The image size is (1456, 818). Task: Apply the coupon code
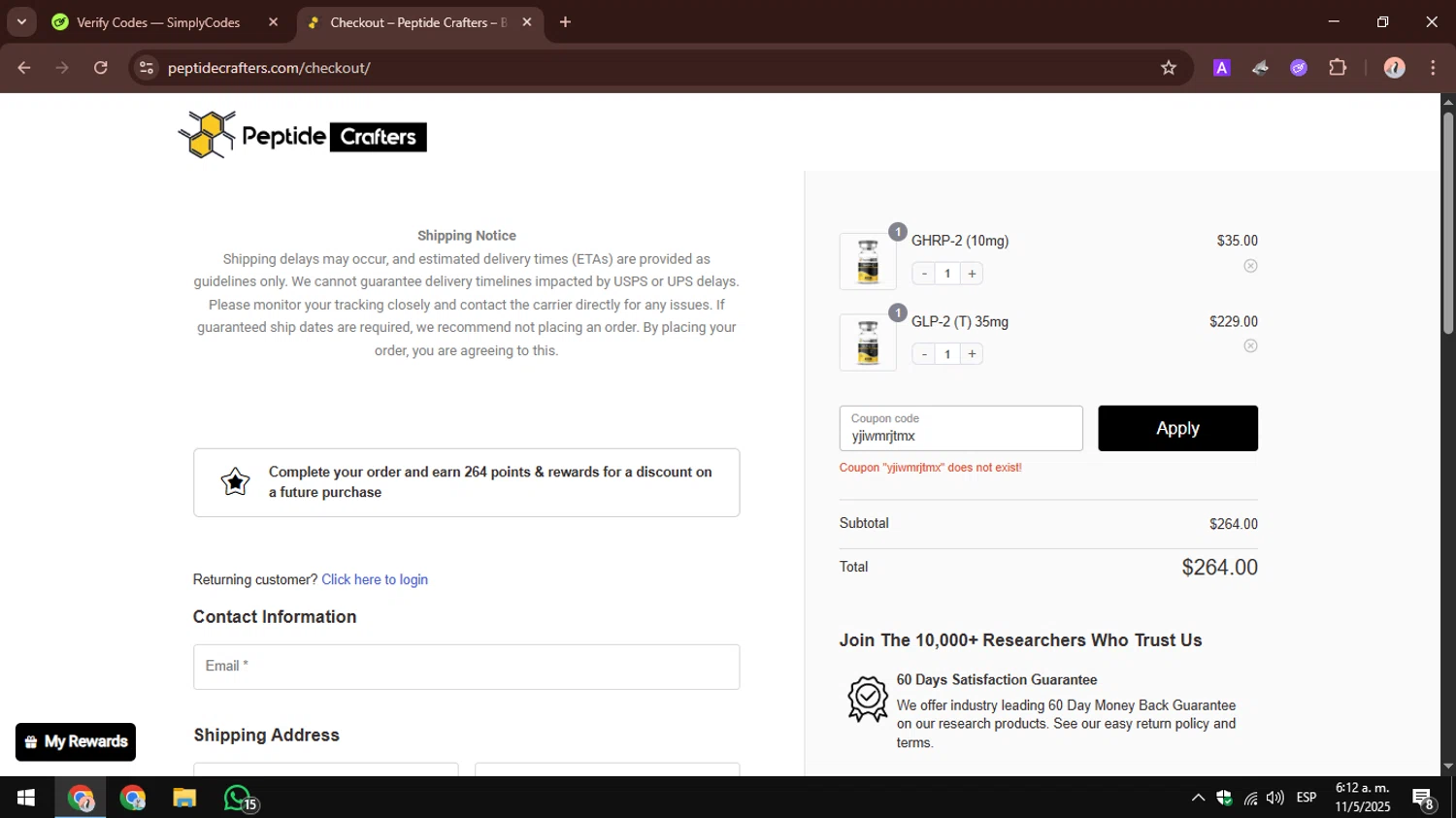1177,428
